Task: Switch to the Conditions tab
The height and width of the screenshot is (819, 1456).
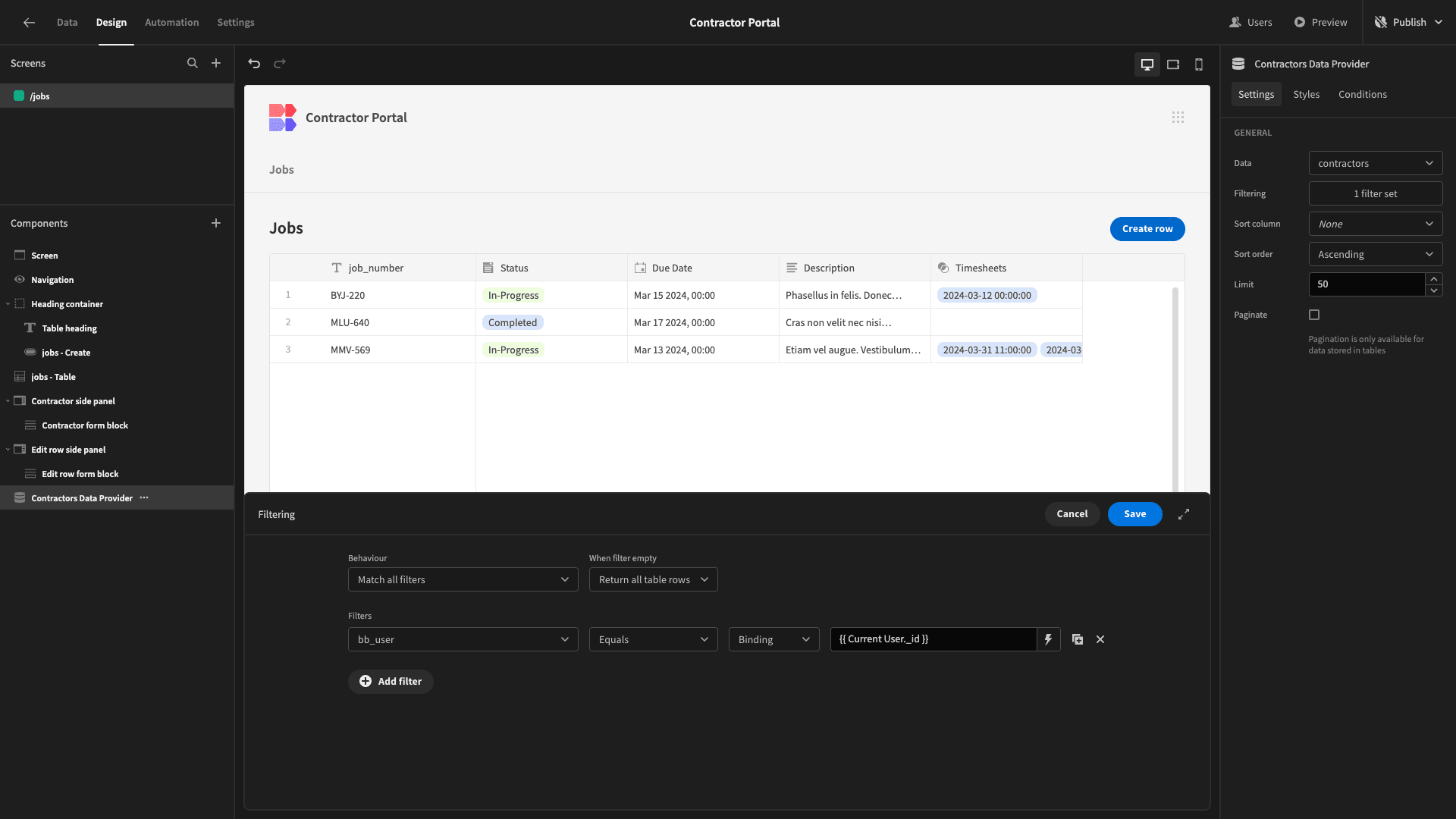Action: [1362, 95]
